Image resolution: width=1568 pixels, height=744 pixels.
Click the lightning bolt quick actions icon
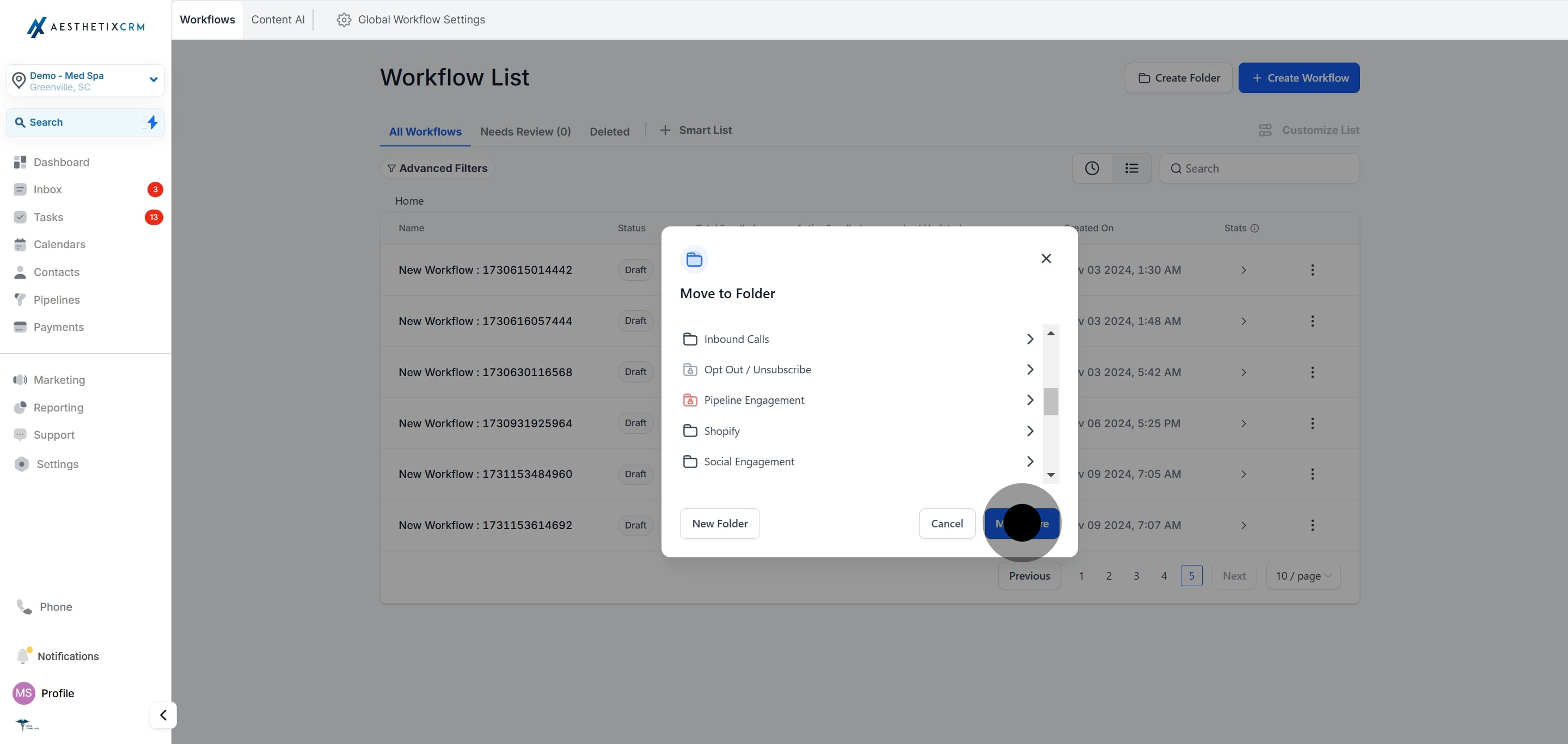(x=152, y=122)
